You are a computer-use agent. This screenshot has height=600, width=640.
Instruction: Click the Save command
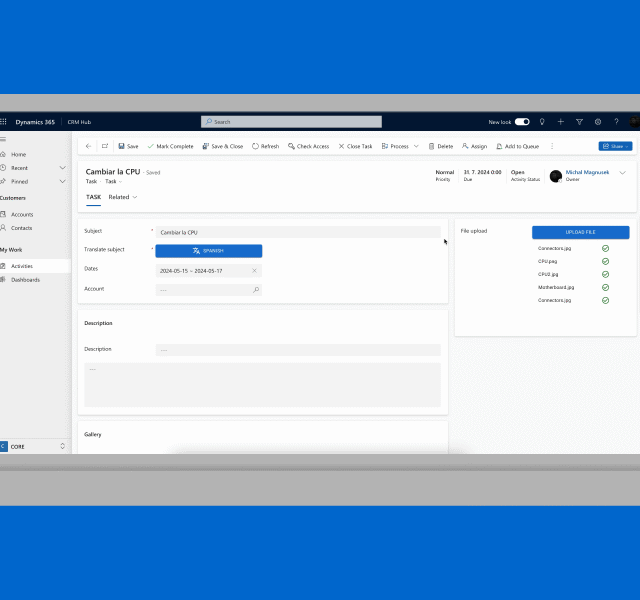pos(128,146)
